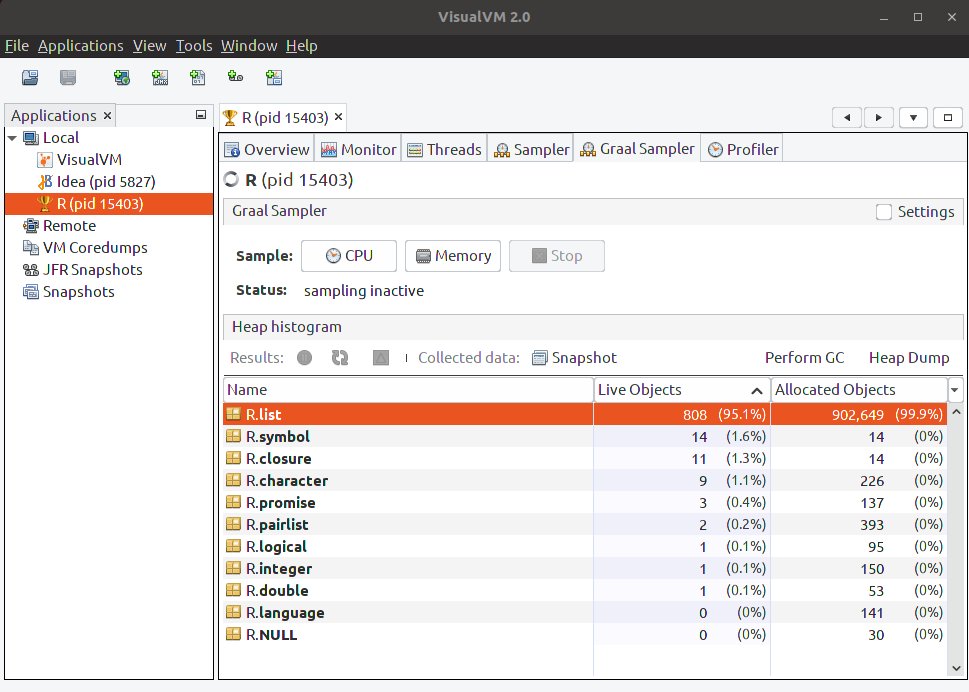Open a snapshot file with the folder icon
The height and width of the screenshot is (692, 969).
[30, 77]
